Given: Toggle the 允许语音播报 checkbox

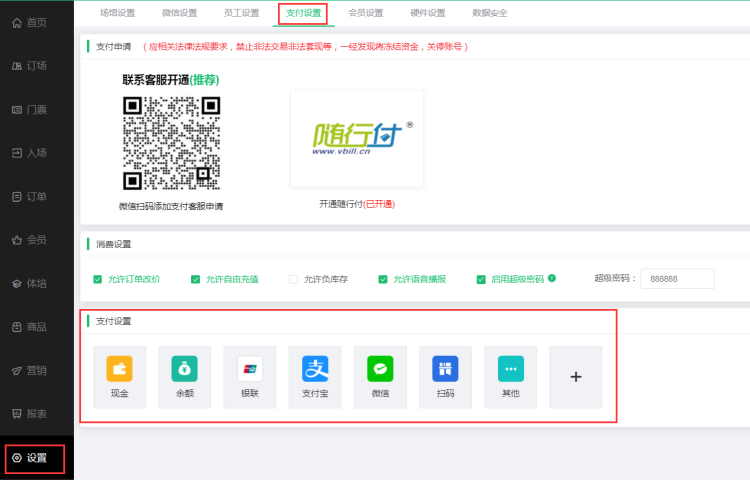Looking at the screenshot, I should pos(383,279).
